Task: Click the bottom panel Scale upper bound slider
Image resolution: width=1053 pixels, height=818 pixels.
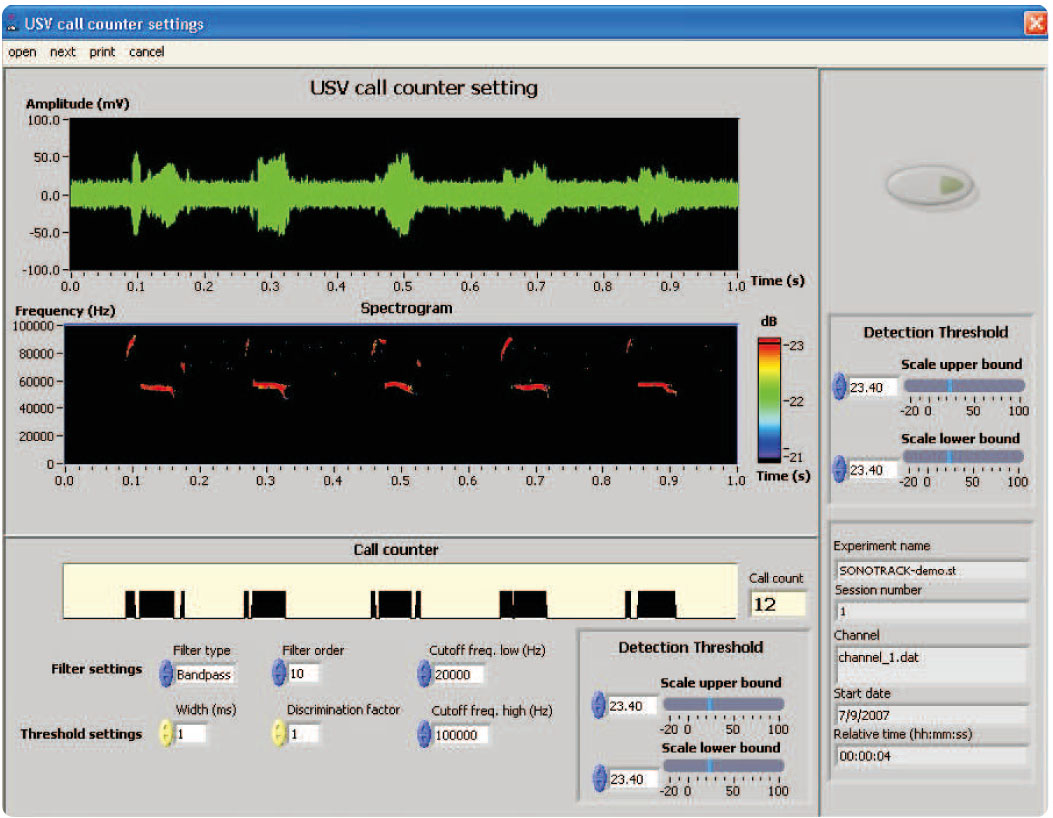Action: pos(723,704)
